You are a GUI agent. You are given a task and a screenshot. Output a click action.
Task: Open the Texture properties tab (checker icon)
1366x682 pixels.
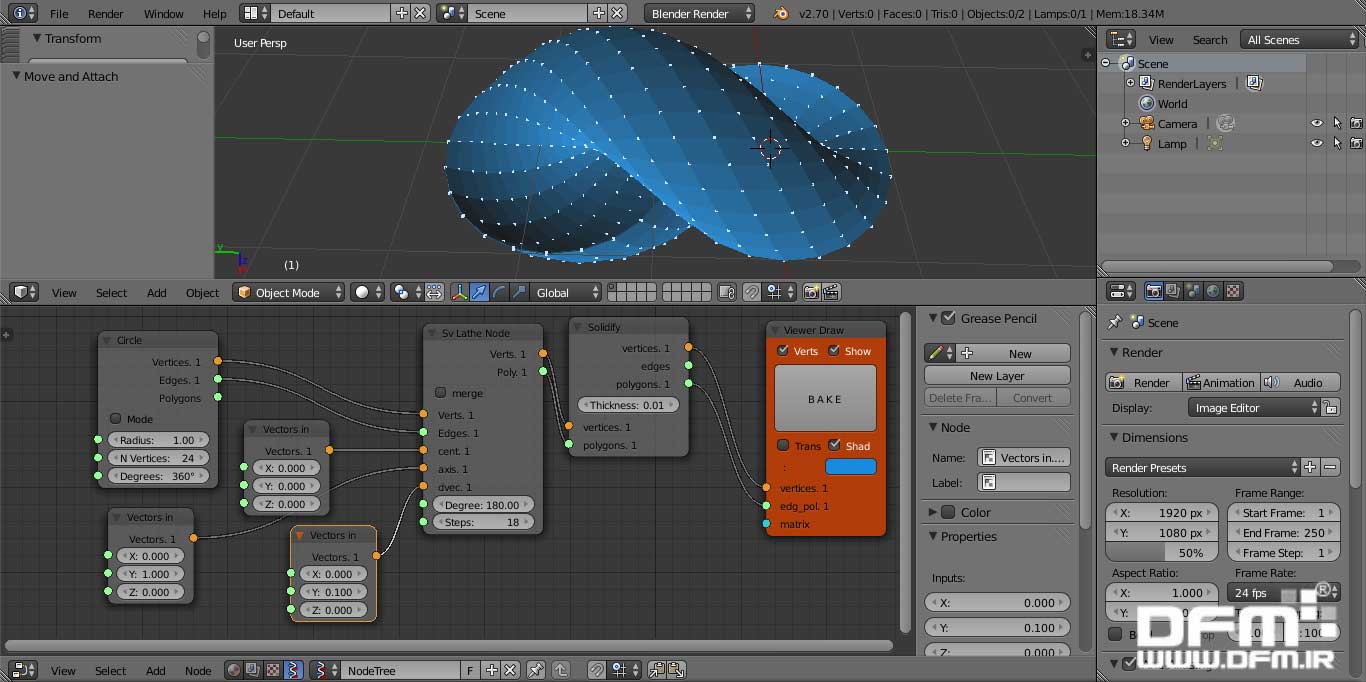coord(1233,291)
